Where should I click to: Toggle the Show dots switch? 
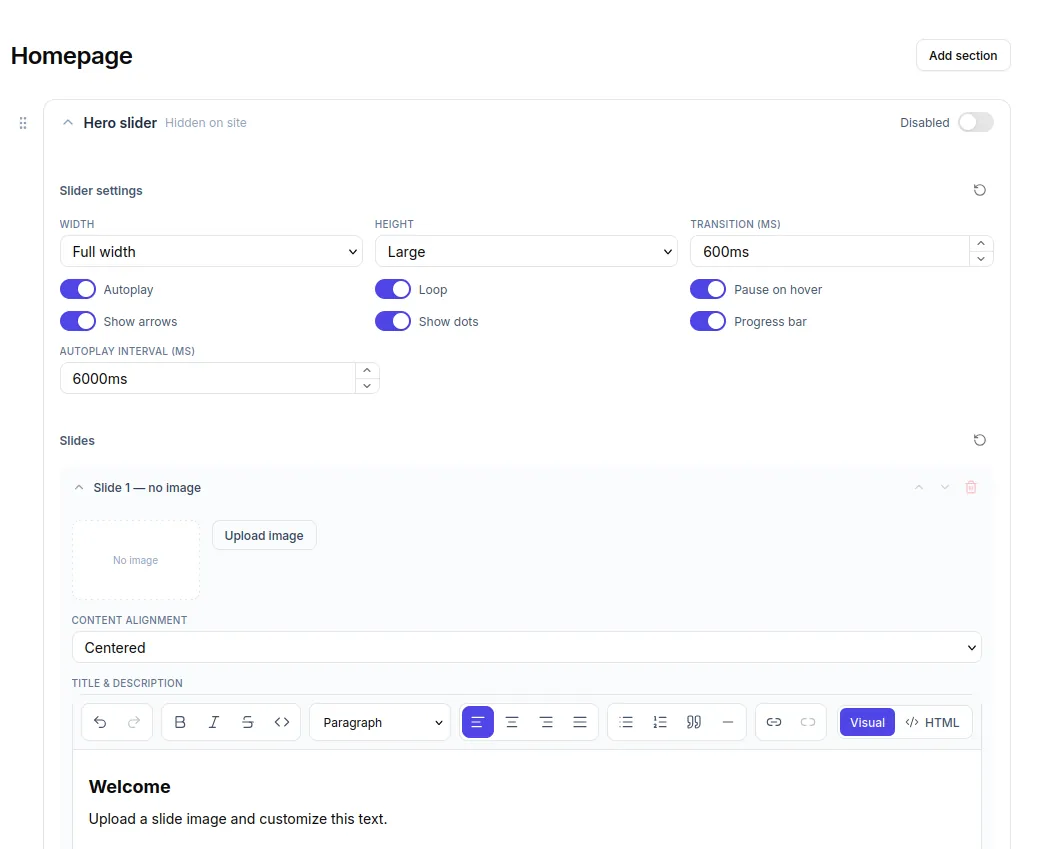(x=393, y=322)
